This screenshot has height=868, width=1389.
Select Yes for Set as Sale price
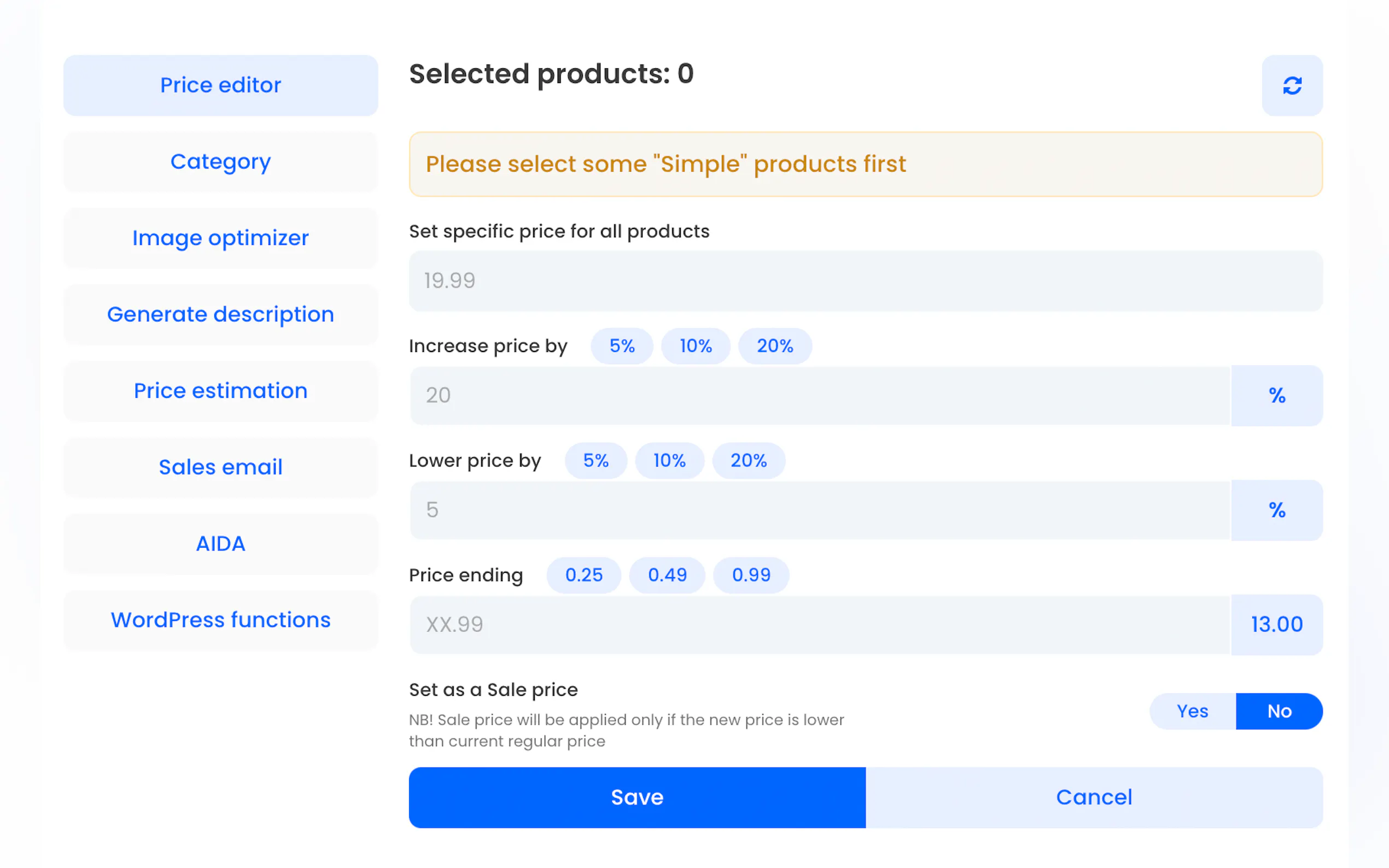(x=1192, y=711)
